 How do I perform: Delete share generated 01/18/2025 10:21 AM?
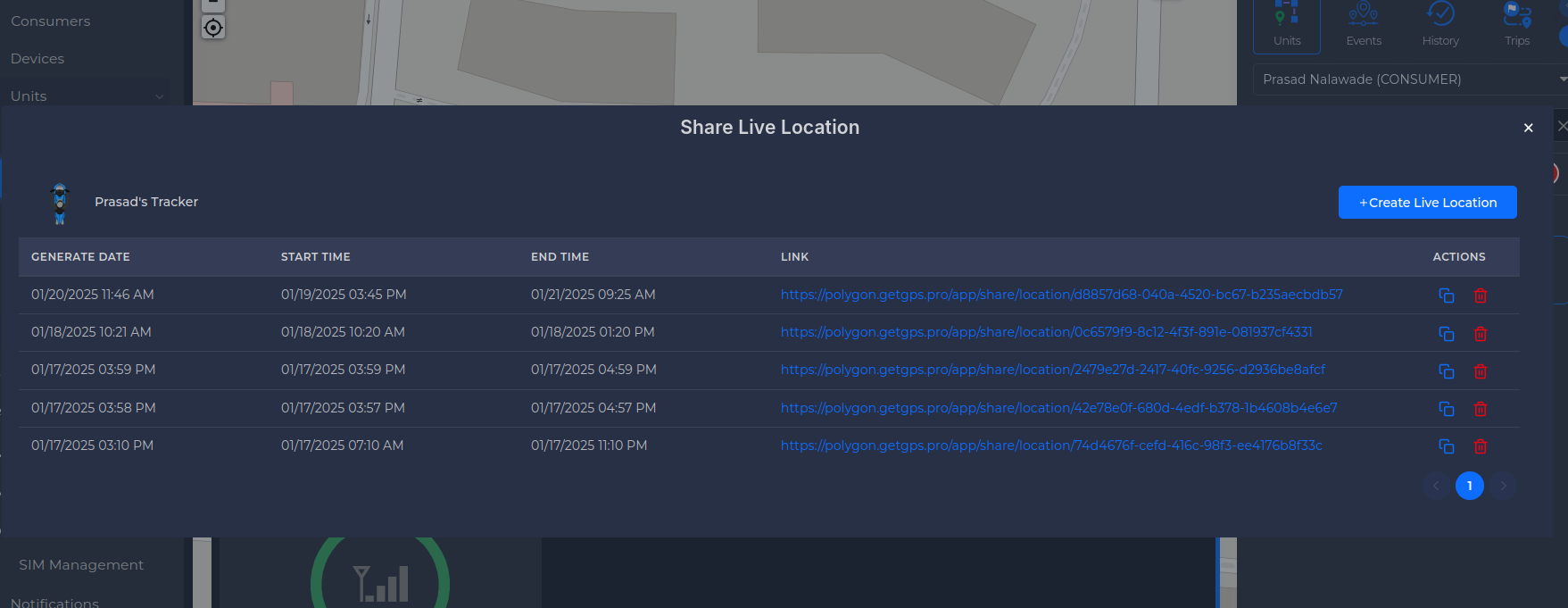1481,334
